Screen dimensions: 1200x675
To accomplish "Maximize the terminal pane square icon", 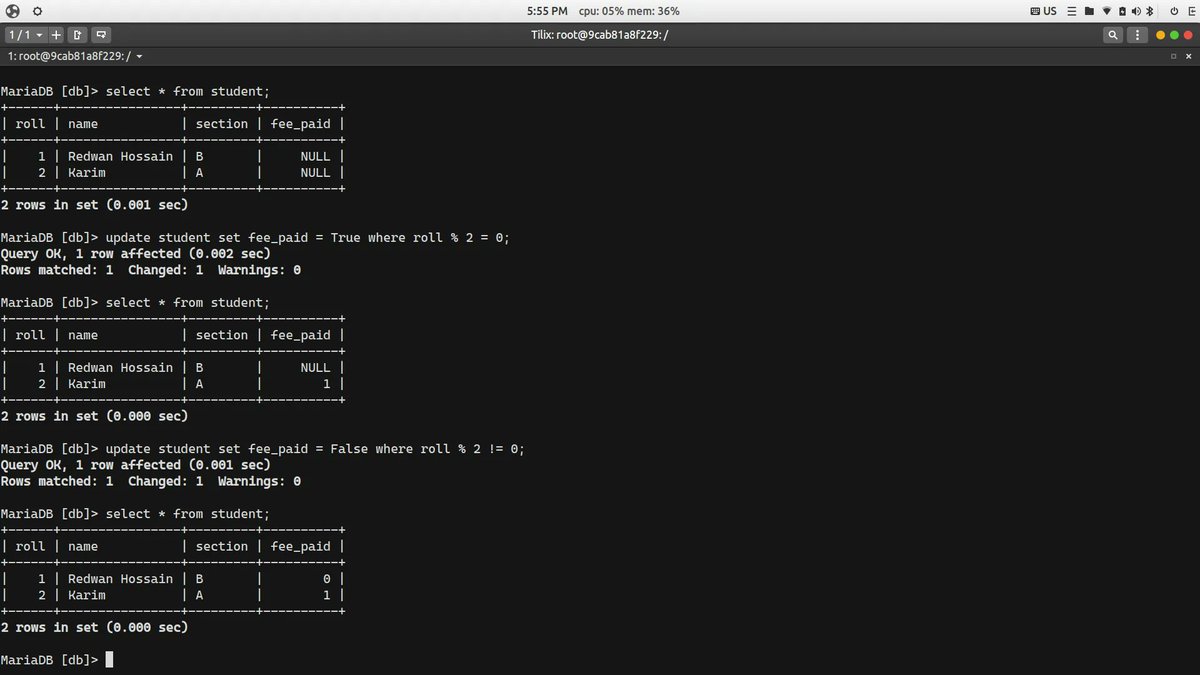I will tap(1173, 56).
